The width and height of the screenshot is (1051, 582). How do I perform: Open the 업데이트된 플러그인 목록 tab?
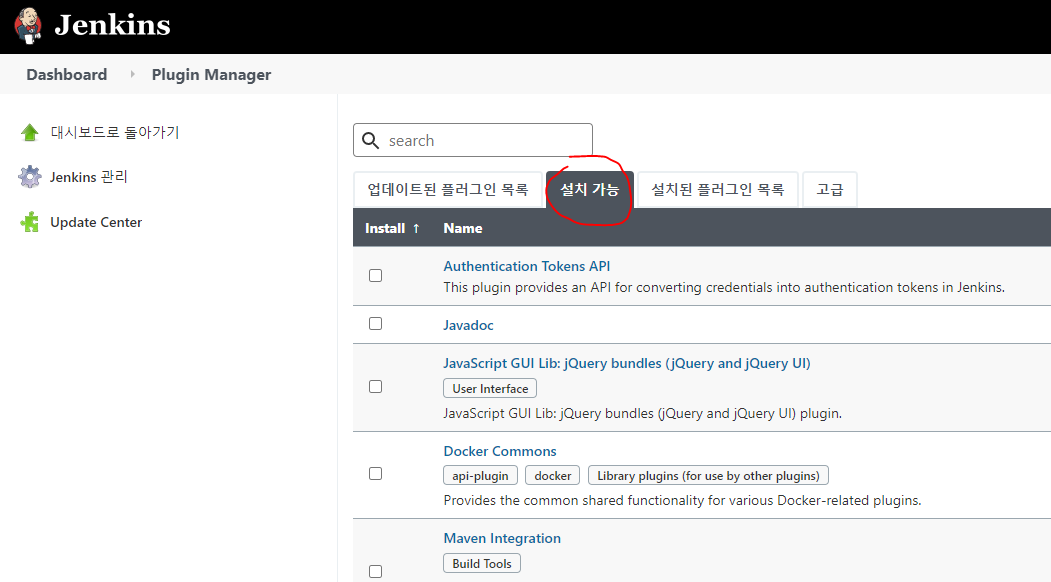448,190
